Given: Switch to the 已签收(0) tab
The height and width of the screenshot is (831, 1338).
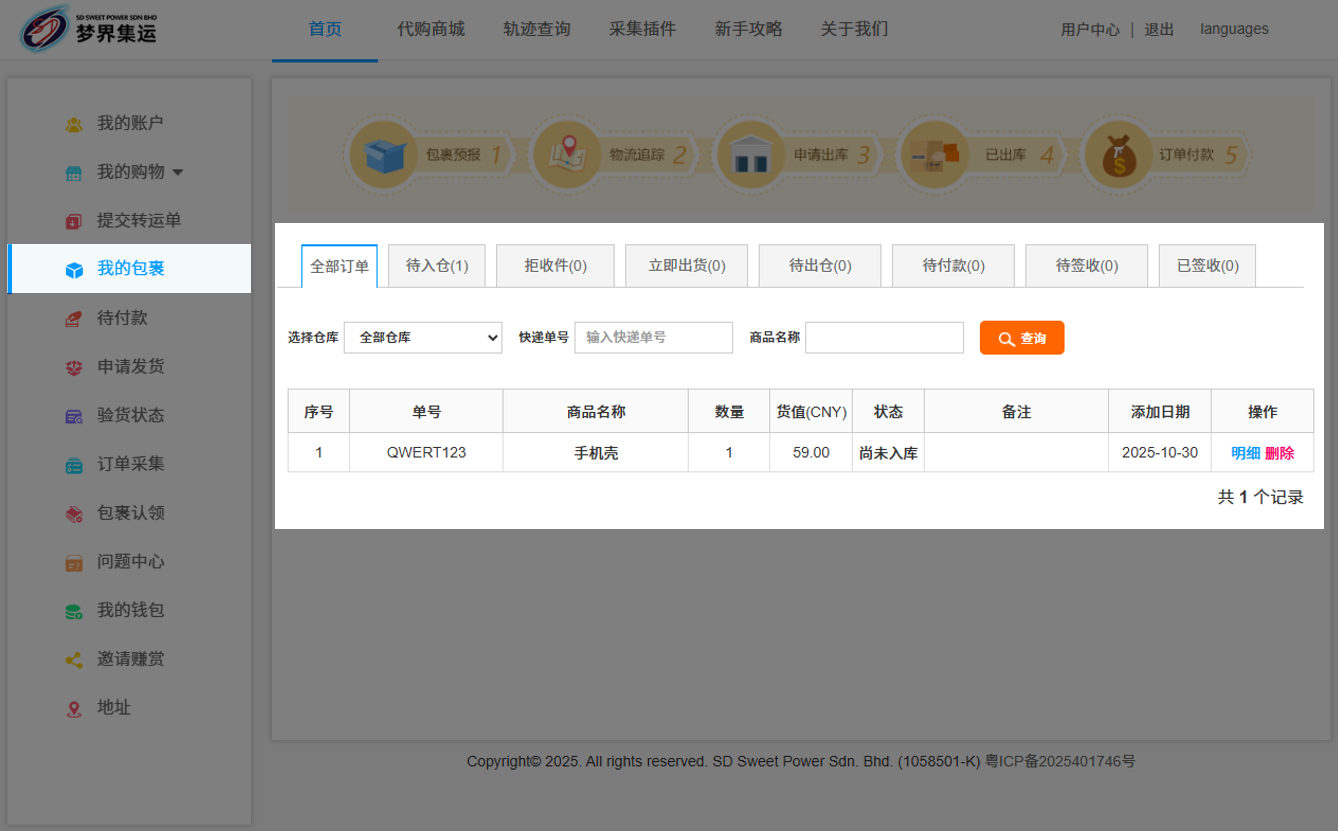Looking at the screenshot, I should click(x=1207, y=266).
